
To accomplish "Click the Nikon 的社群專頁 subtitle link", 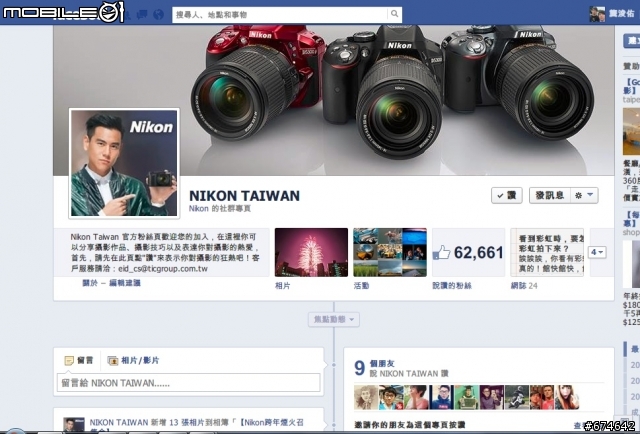I will (x=220, y=209).
